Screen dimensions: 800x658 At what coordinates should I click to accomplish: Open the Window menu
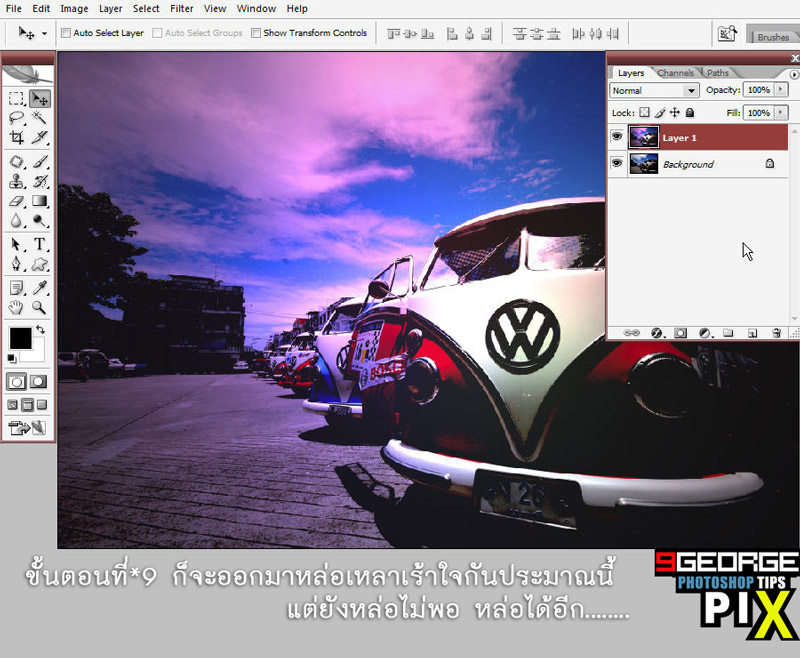pyautogui.click(x=256, y=9)
